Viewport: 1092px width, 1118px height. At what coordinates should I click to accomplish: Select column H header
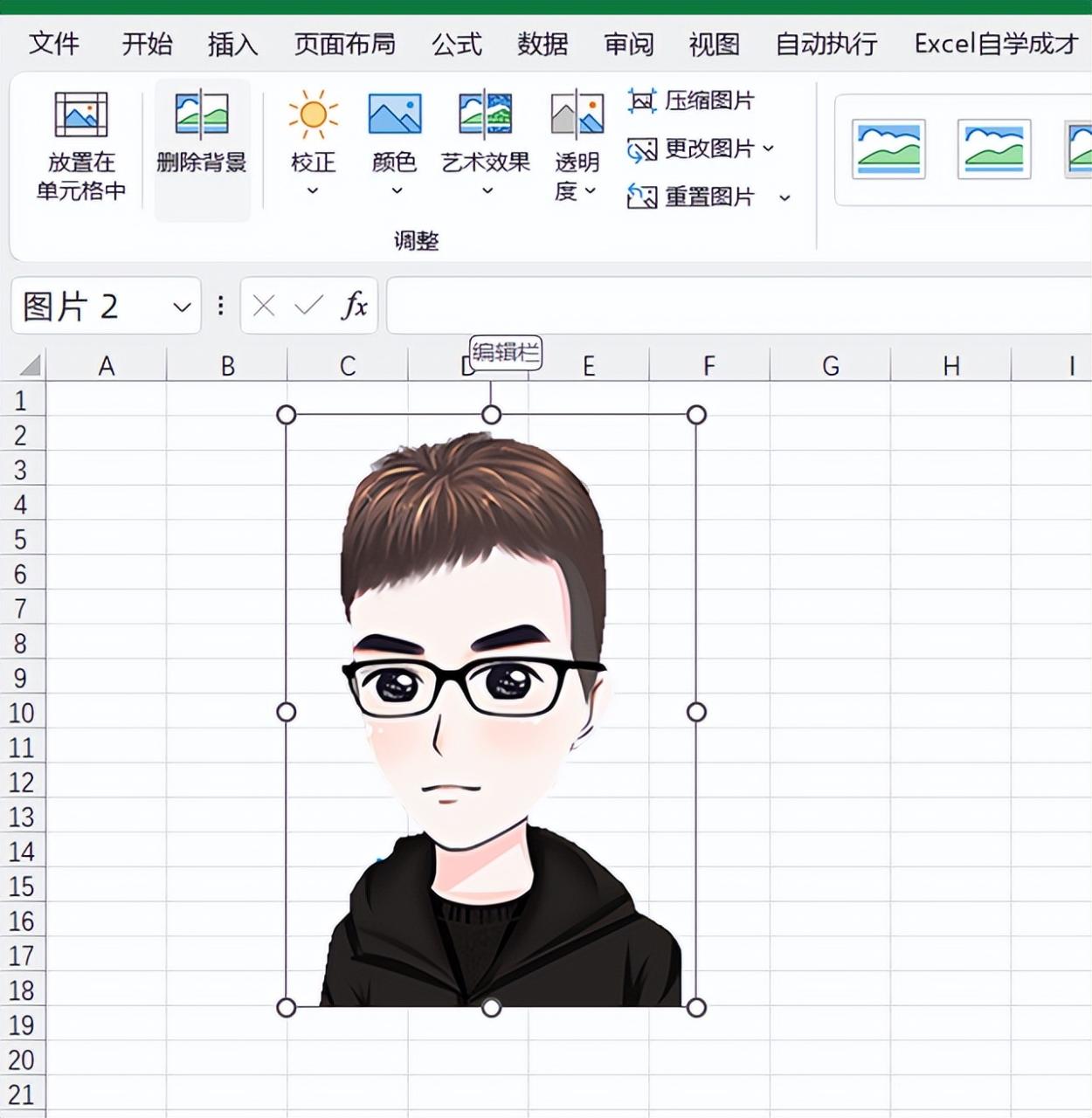pos(950,365)
